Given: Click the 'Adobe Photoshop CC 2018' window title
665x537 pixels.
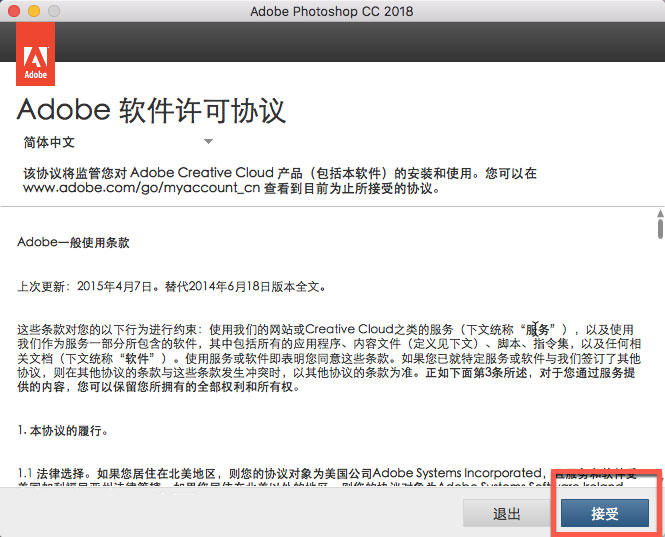Looking at the screenshot, I should pyautogui.click(x=332, y=11).
